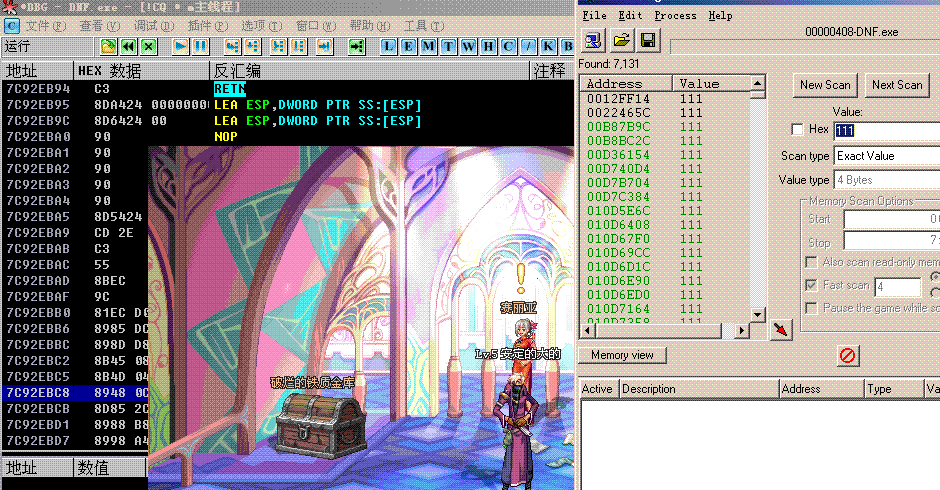The width and height of the screenshot is (940, 490).
Task: Open the 查看(V) menu in debugger
Action: pyautogui.click(x=100, y=26)
